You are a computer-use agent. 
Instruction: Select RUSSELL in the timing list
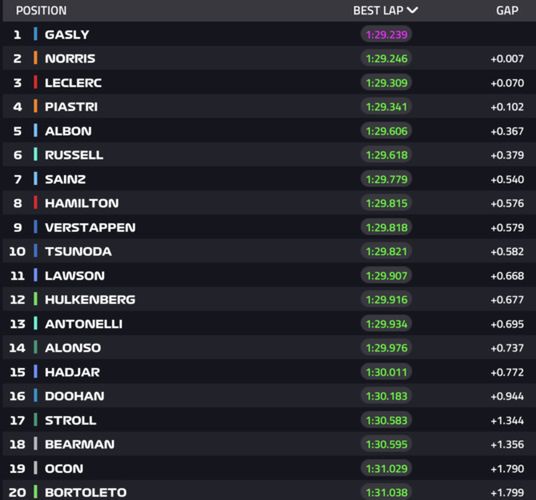pos(74,155)
